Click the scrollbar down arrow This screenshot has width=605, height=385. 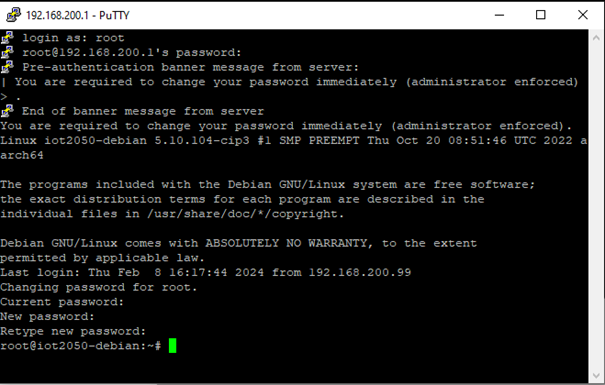(596, 375)
